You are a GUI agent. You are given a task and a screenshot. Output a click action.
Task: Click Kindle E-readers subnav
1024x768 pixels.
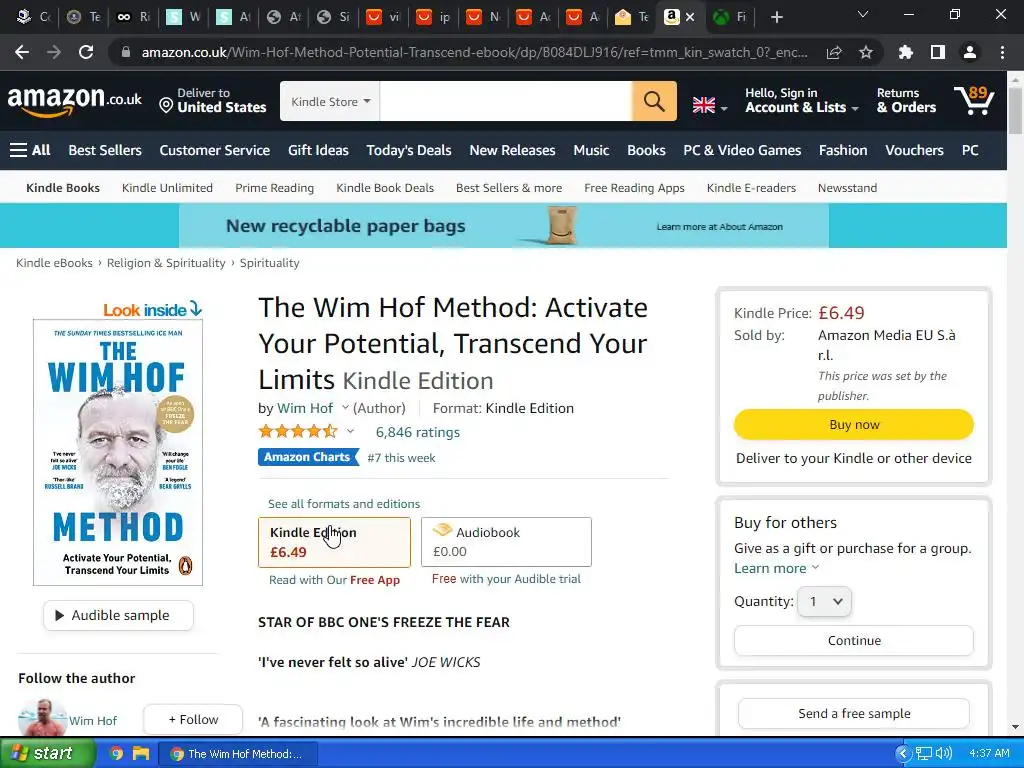click(x=751, y=188)
